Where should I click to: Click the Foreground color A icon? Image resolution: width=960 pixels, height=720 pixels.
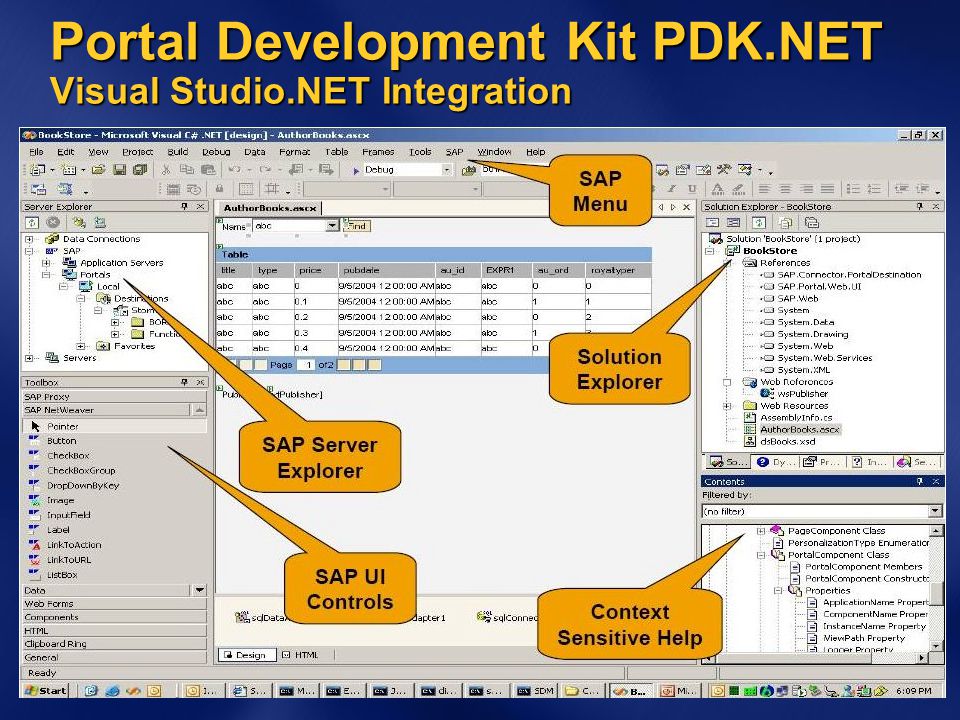pos(718,189)
